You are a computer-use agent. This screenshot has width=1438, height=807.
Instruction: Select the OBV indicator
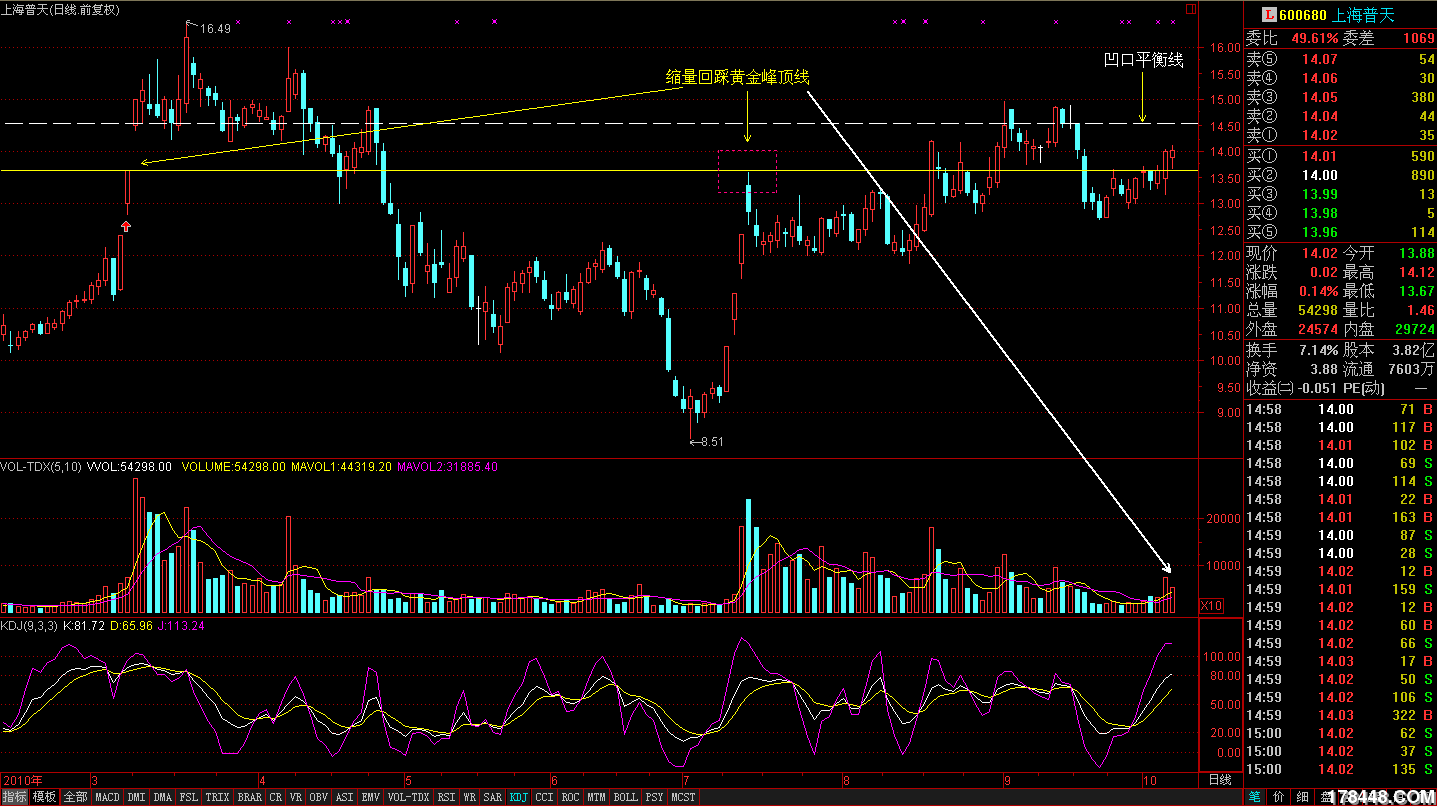[x=318, y=798]
